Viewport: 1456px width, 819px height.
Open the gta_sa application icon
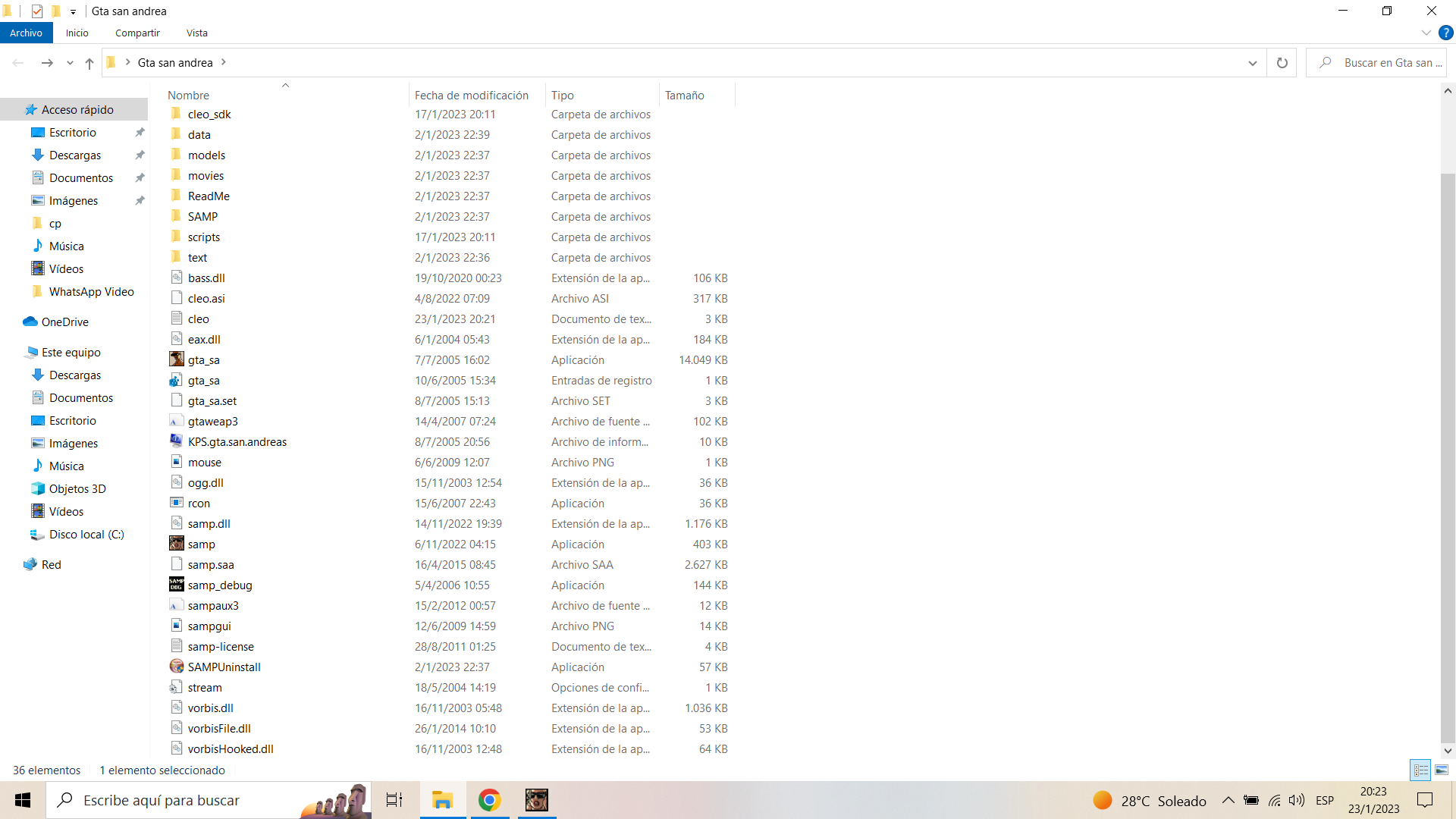[x=176, y=359]
